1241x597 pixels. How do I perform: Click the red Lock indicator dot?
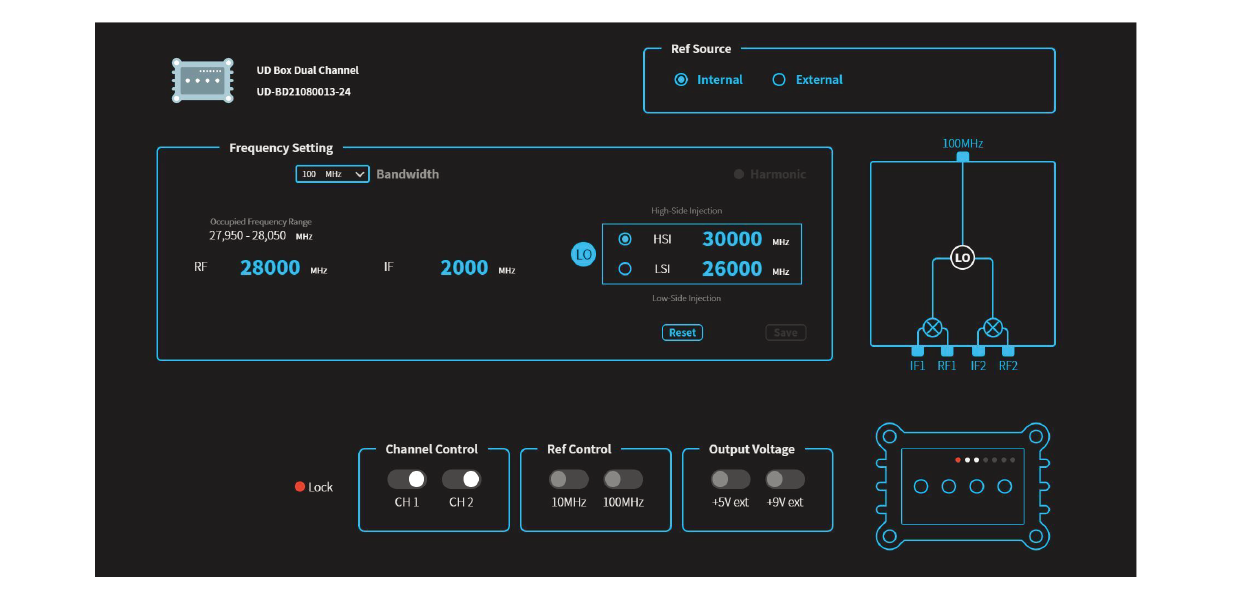click(300, 487)
